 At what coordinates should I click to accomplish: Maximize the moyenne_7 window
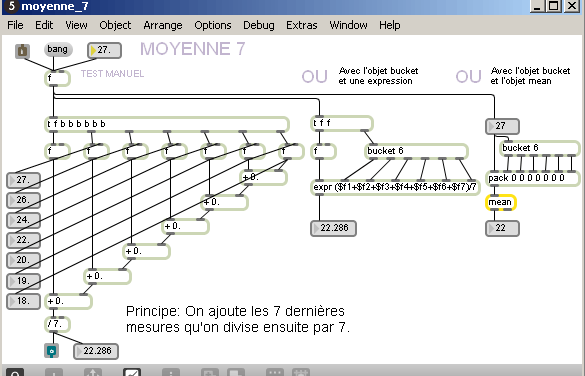pos(554,6)
